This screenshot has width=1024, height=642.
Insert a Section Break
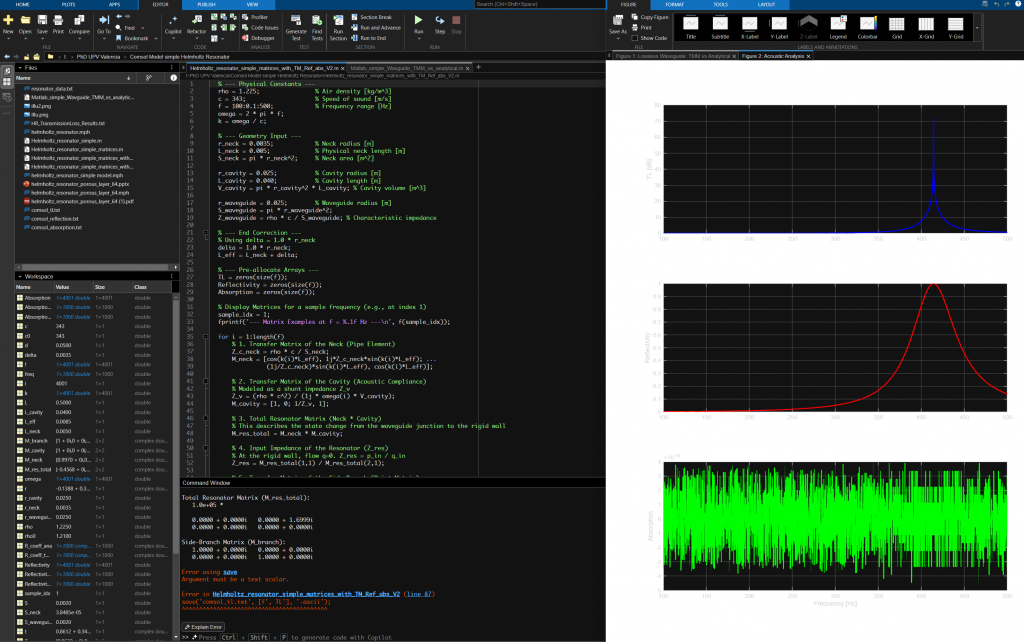[372, 17]
